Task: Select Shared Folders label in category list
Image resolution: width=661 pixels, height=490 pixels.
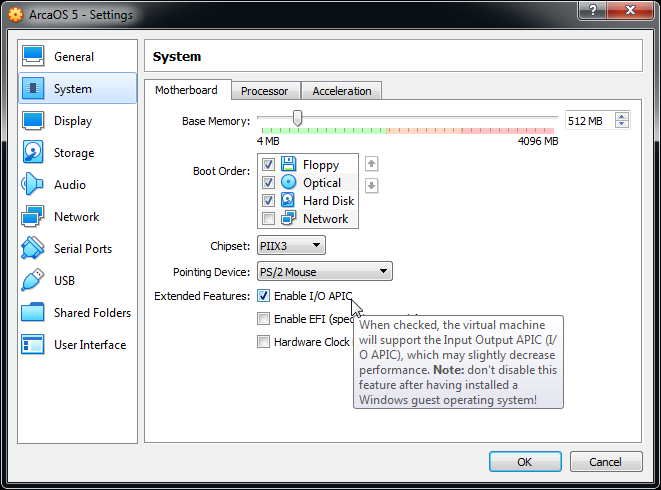Action: [x=93, y=312]
